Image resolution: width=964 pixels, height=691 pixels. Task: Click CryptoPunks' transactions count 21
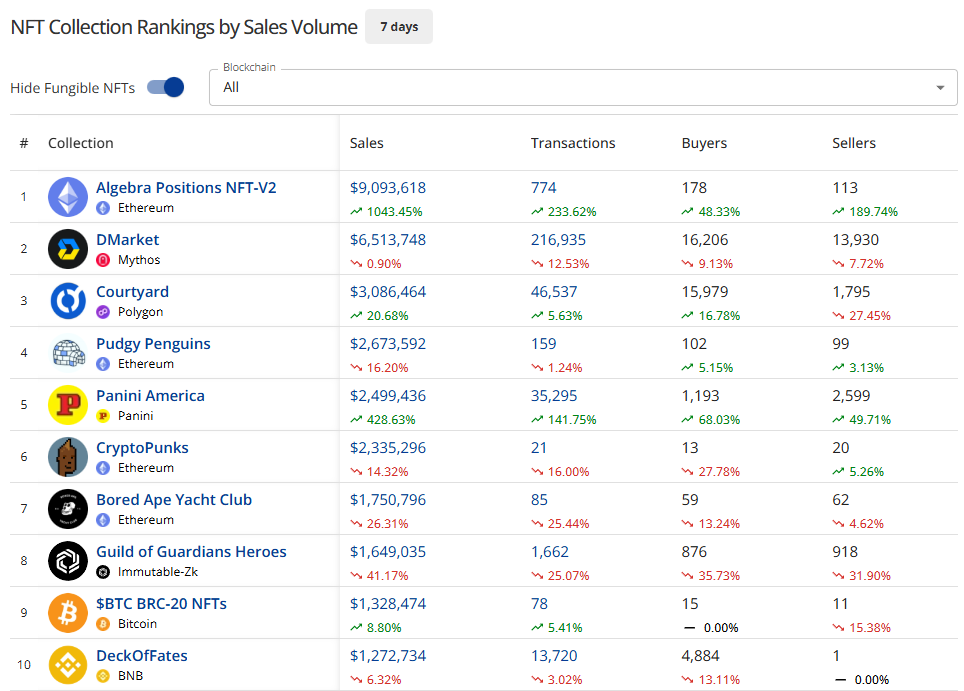tap(539, 448)
